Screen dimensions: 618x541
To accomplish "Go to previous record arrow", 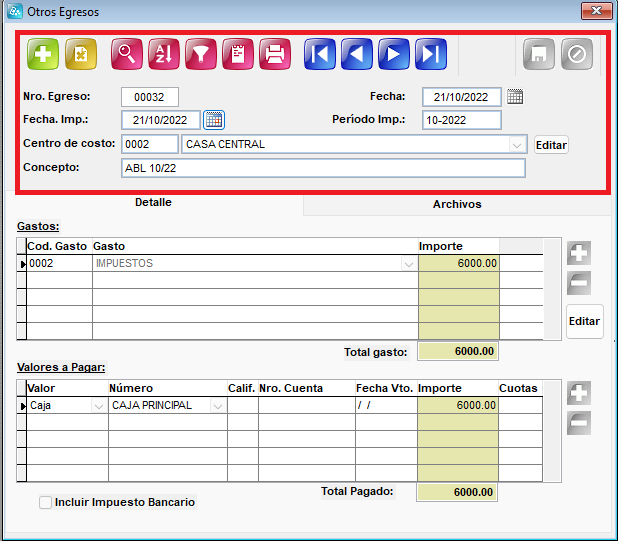I will point(357,54).
